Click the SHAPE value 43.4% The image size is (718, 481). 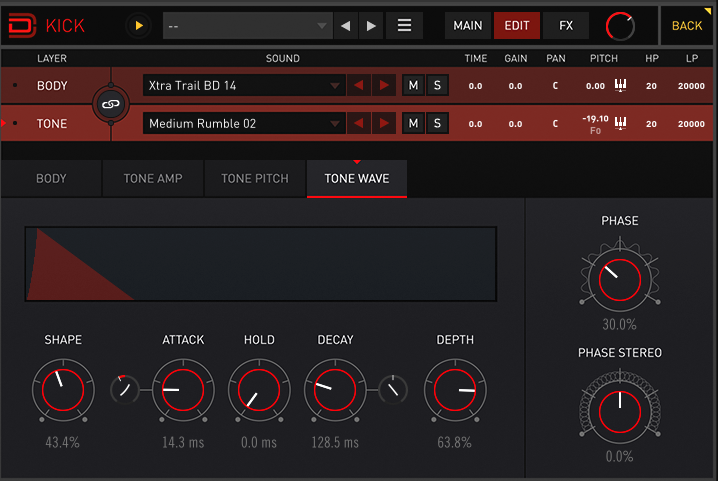pos(62,443)
